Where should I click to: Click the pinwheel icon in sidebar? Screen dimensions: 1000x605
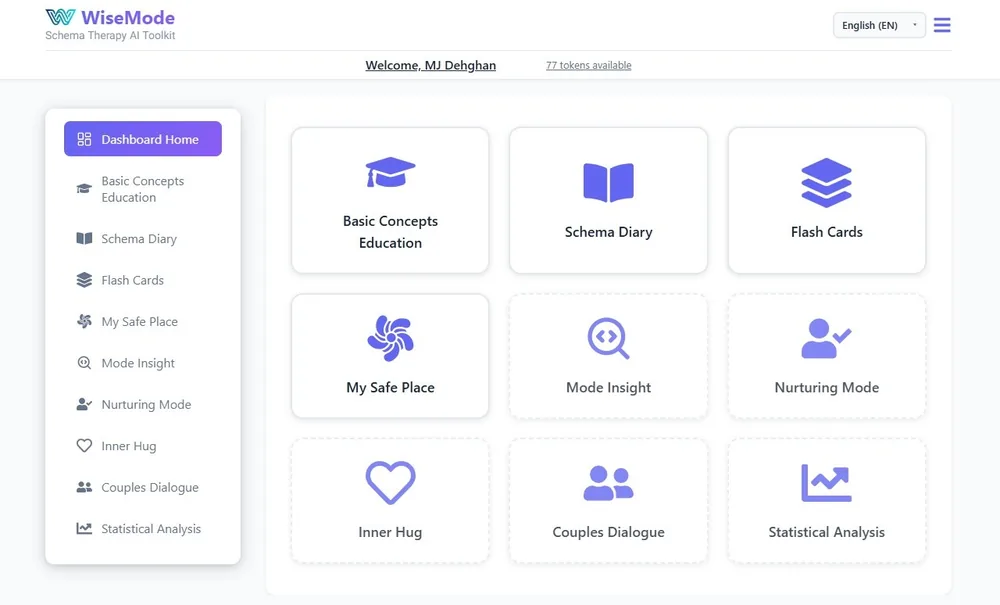tap(84, 321)
